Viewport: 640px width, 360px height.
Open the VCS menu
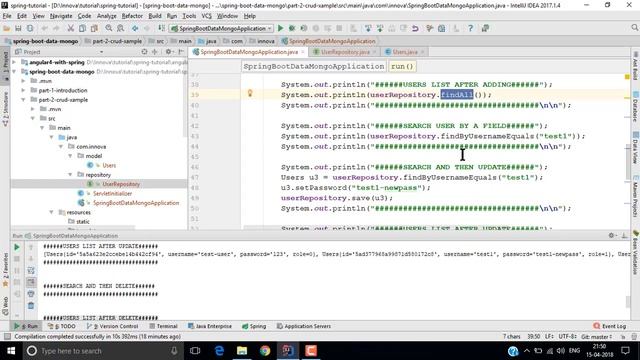(207, 16)
